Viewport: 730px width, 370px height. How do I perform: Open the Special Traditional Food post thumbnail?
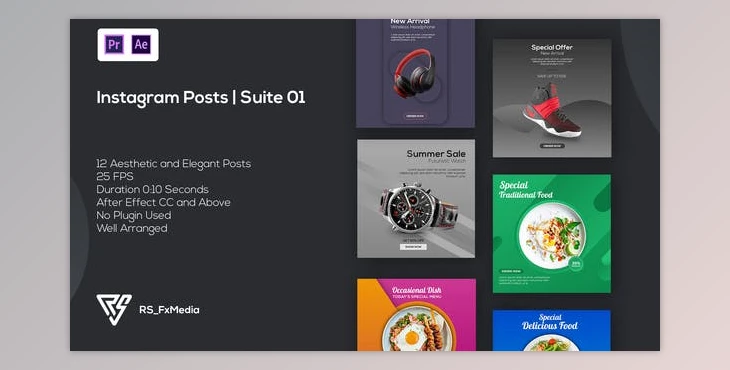pyautogui.click(x=552, y=234)
